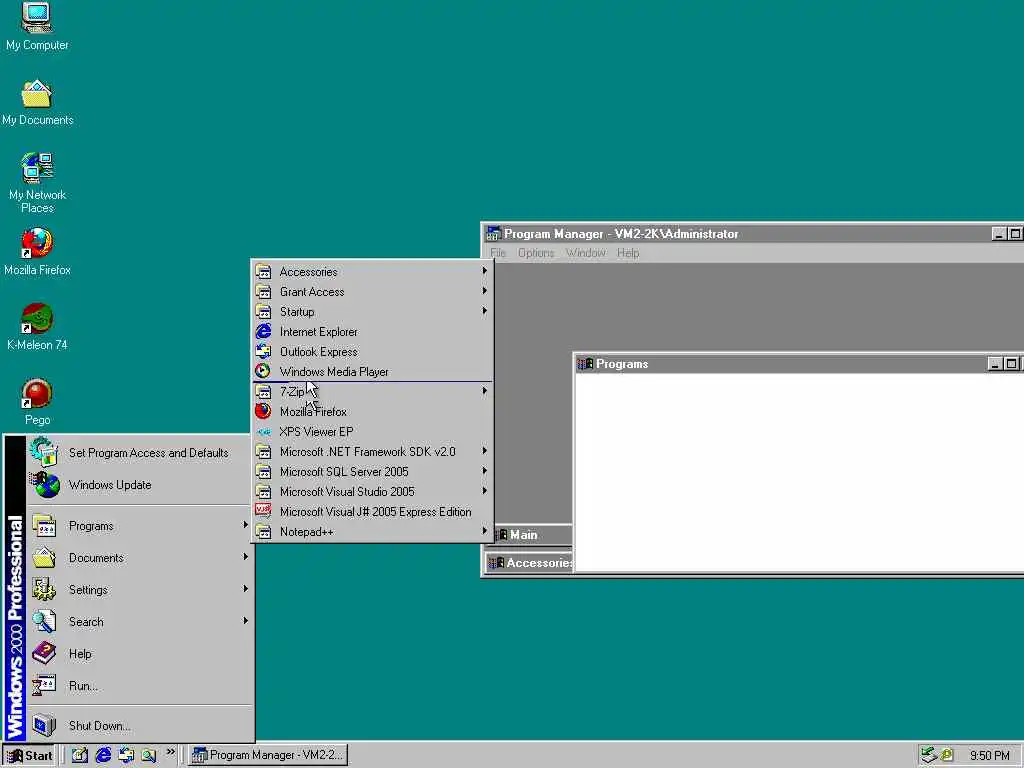Click the Run icon in Start menu
The width and height of the screenshot is (1024, 768).
pos(44,685)
